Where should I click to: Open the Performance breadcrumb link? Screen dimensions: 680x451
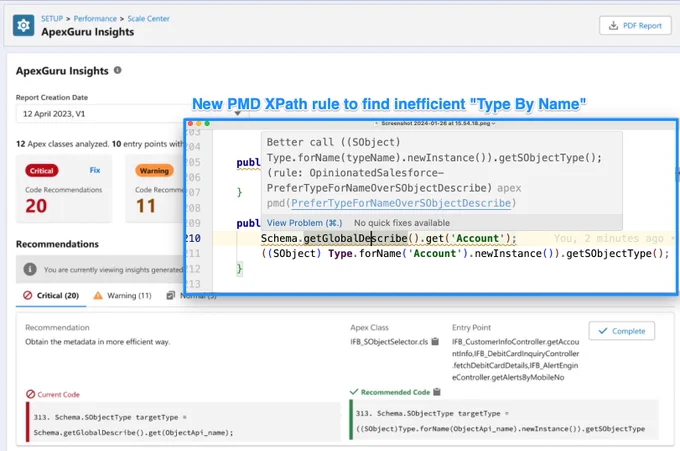coord(95,19)
